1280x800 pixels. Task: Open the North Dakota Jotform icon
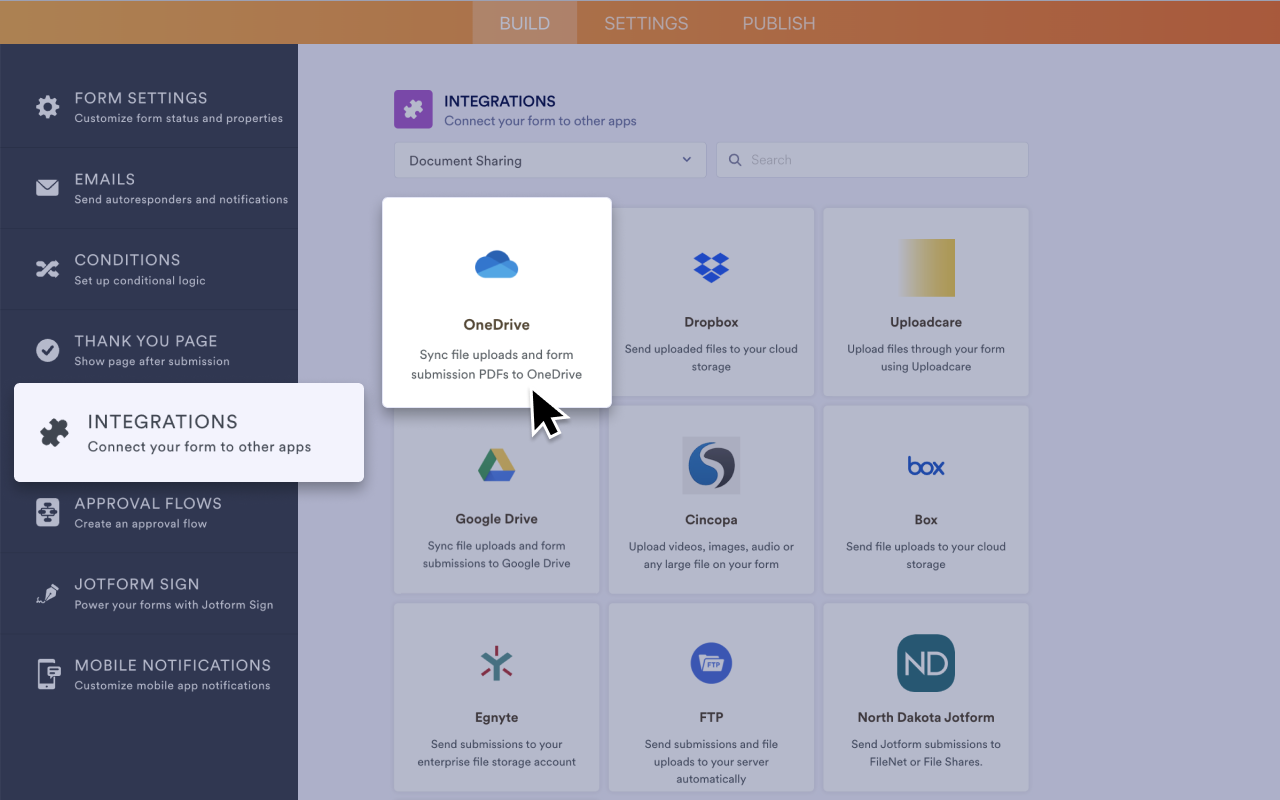[x=925, y=662]
